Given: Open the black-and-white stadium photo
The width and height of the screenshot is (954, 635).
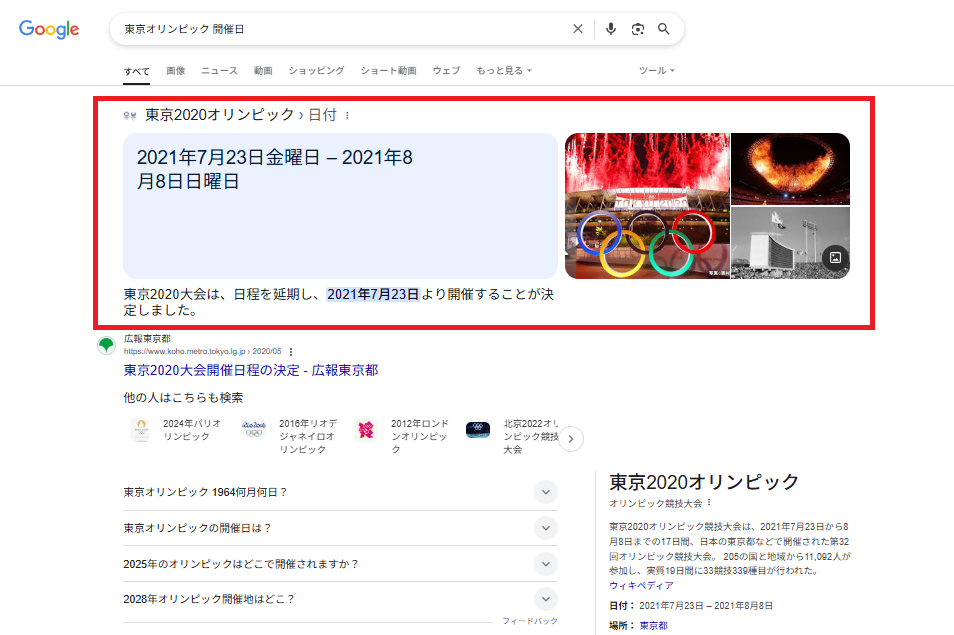Looking at the screenshot, I should click(790, 243).
